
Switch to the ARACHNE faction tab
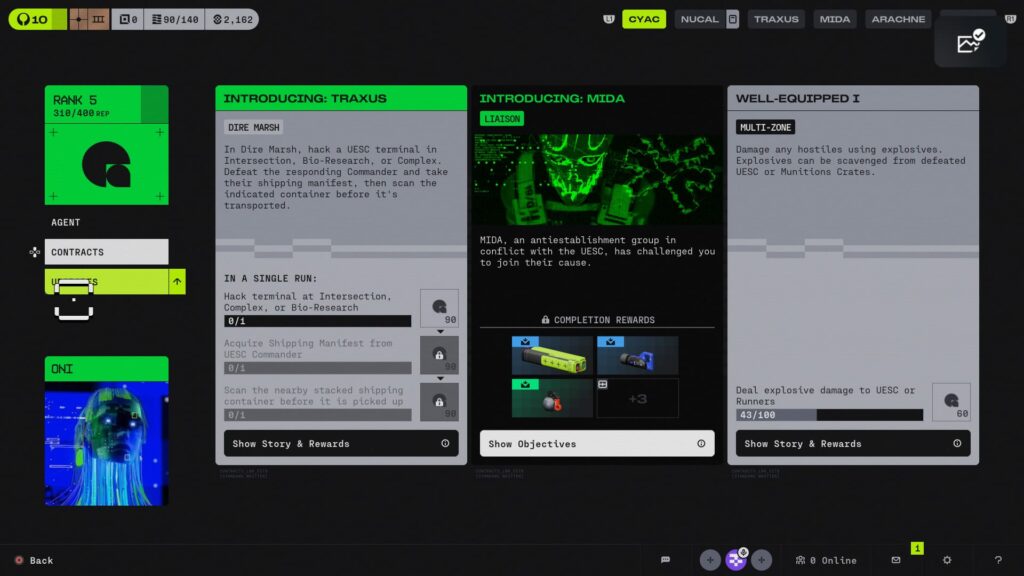pos(897,19)
